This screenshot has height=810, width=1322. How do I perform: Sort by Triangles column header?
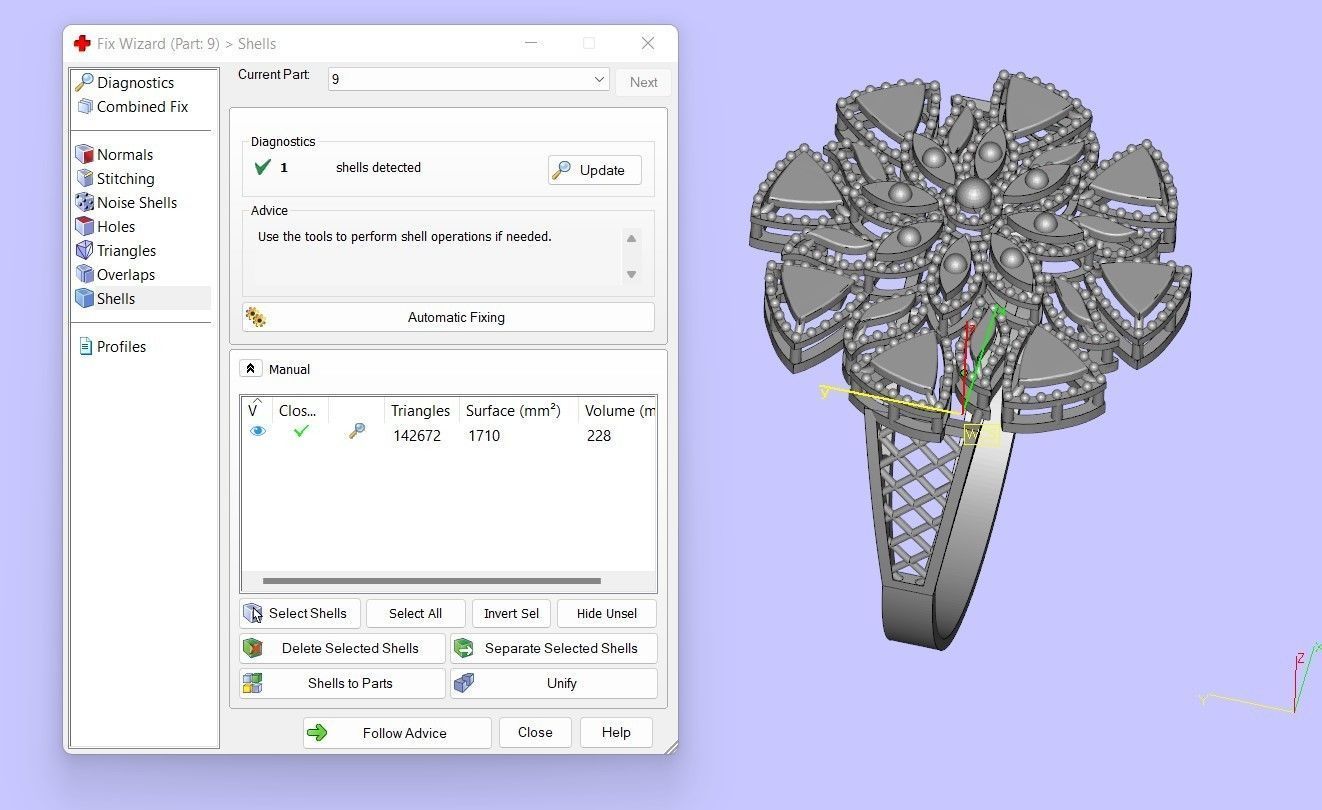point(420,410)
